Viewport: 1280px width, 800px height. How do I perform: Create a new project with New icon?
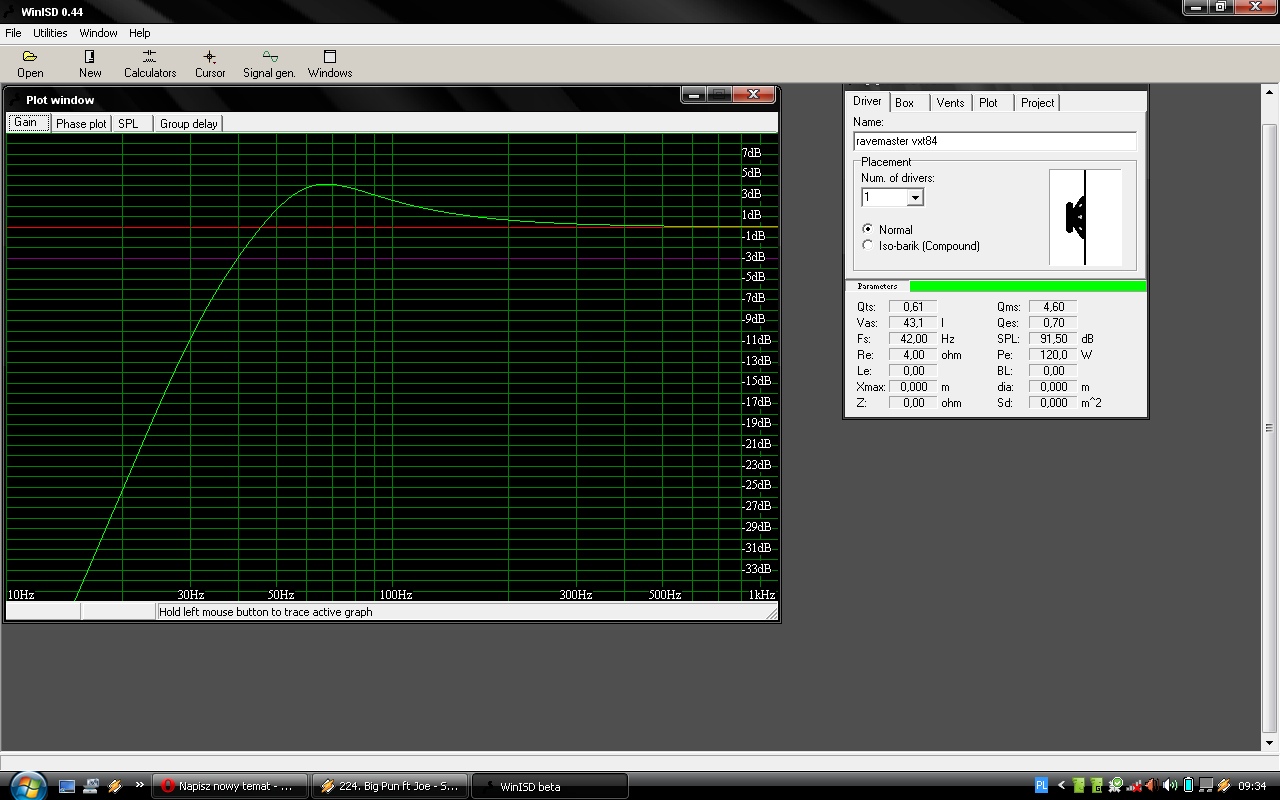(90, 64)
